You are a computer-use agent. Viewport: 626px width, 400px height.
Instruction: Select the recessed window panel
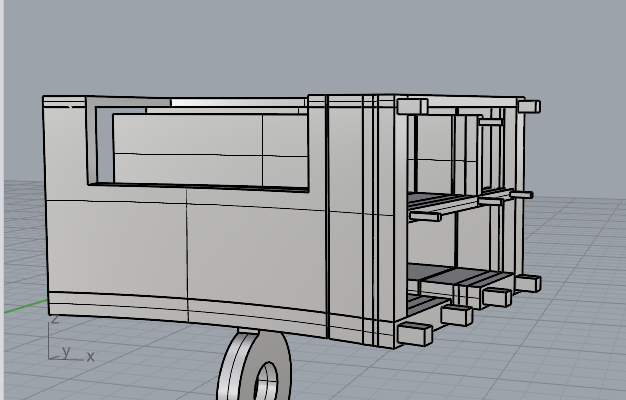coord(210,150)
